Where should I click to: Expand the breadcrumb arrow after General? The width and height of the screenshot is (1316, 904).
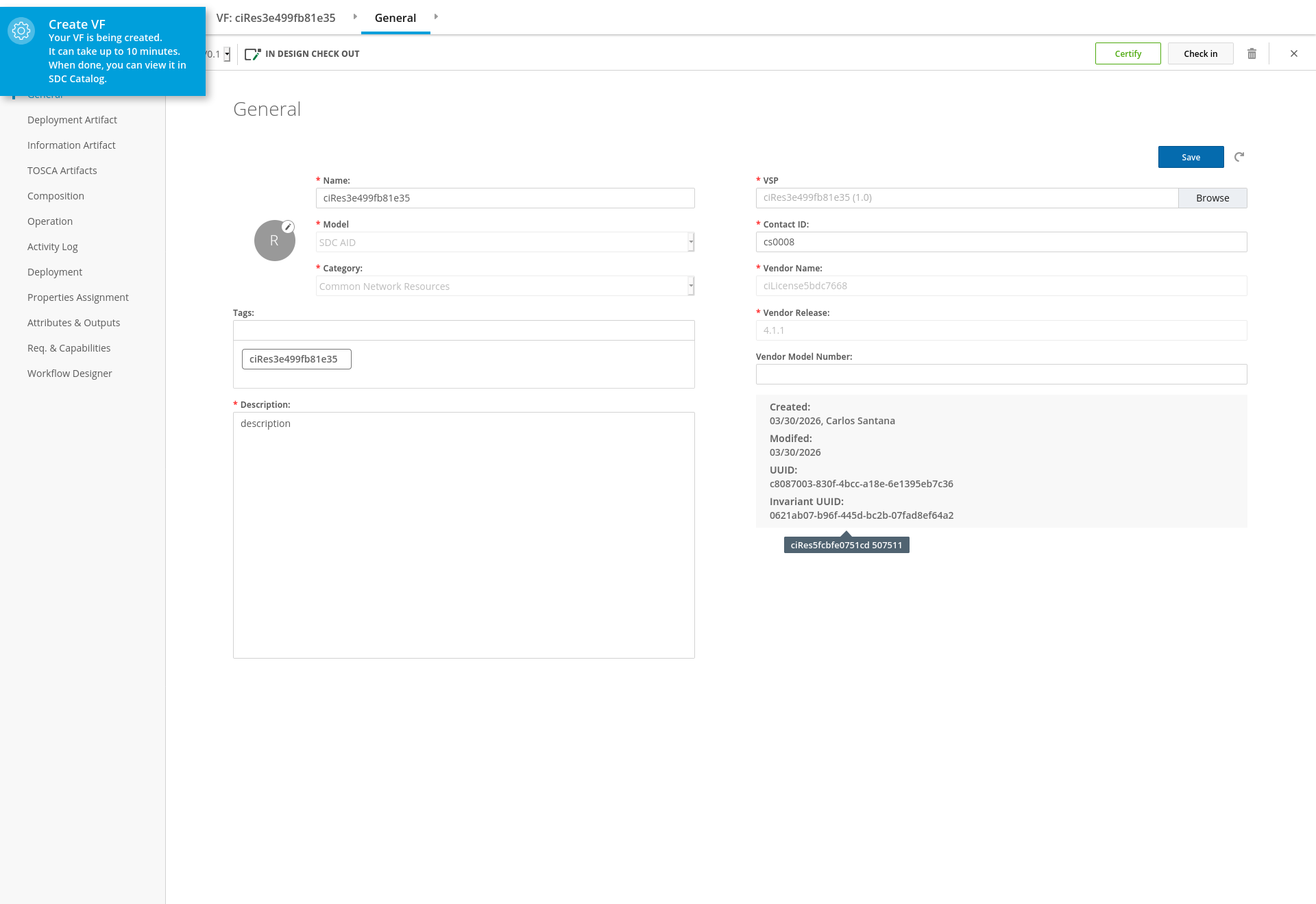click(x=436, y=17)
